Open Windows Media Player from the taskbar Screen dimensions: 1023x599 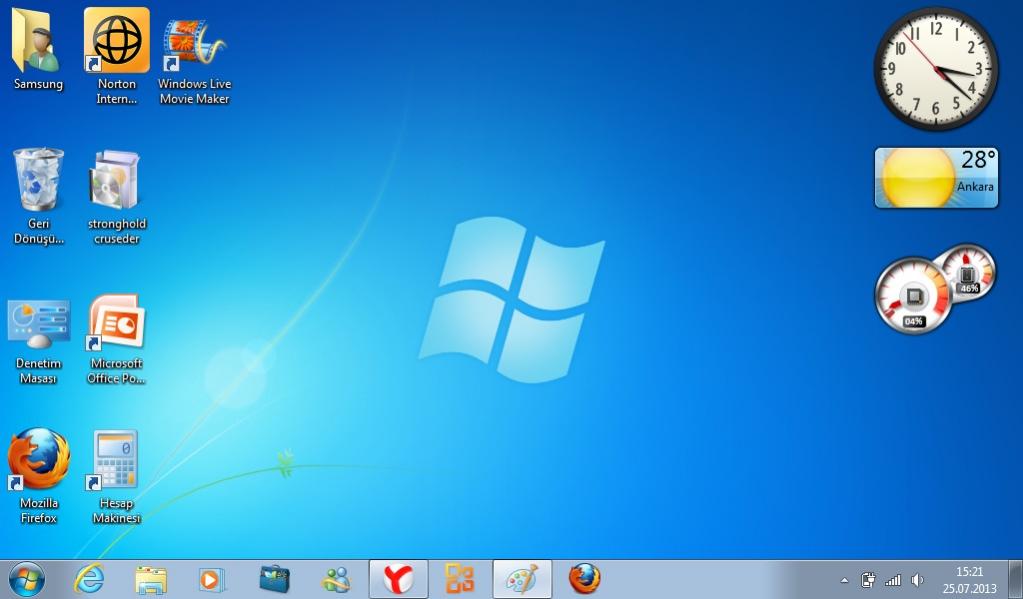212,579
